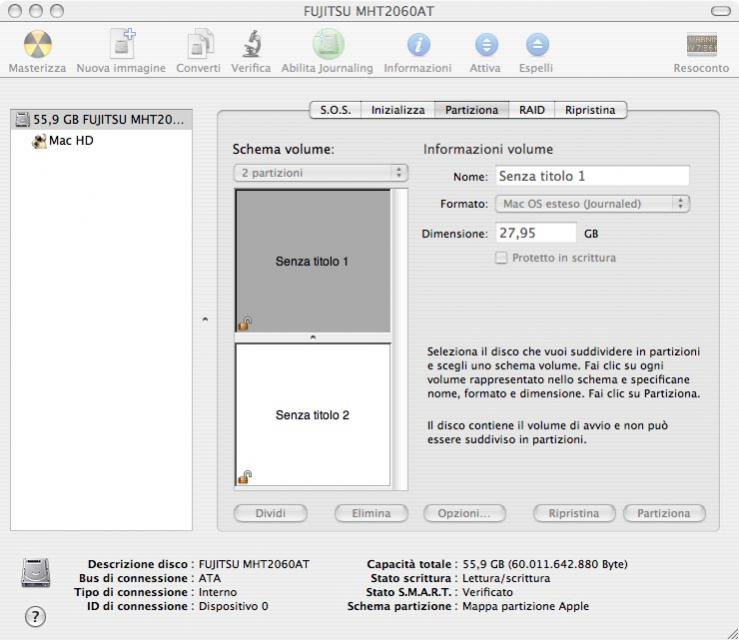Click lock icon on Senza titolo 1
Screen dimensions: 739x640
[x=245, y=323]
